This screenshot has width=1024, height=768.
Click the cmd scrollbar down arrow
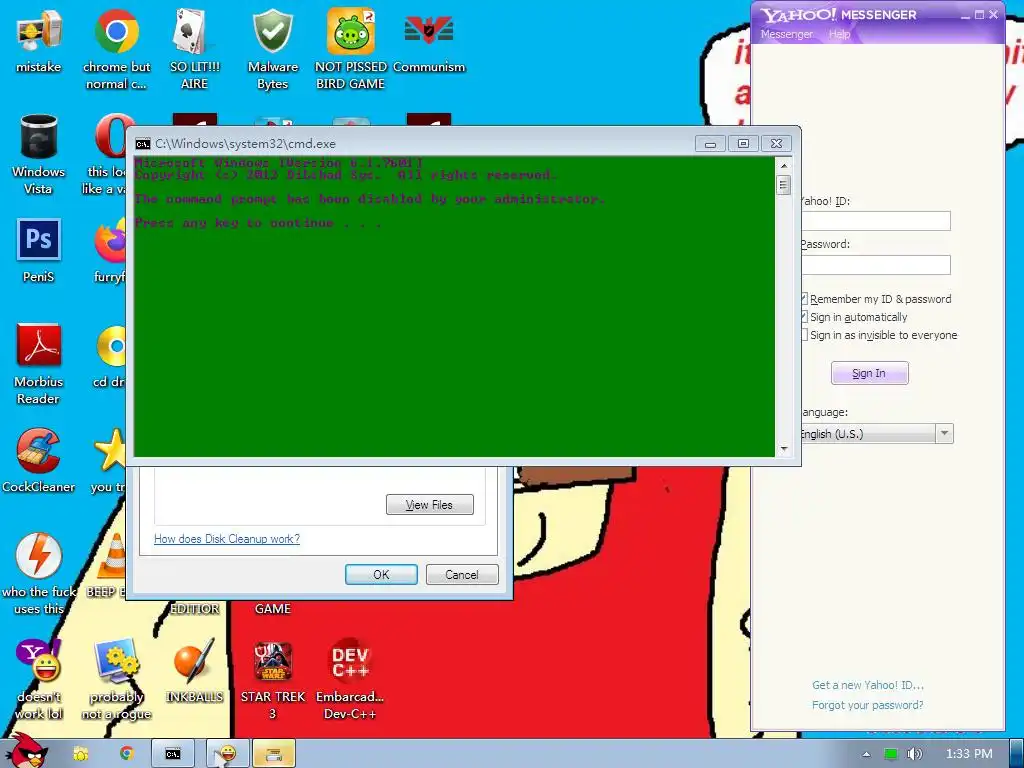[784, 449]
